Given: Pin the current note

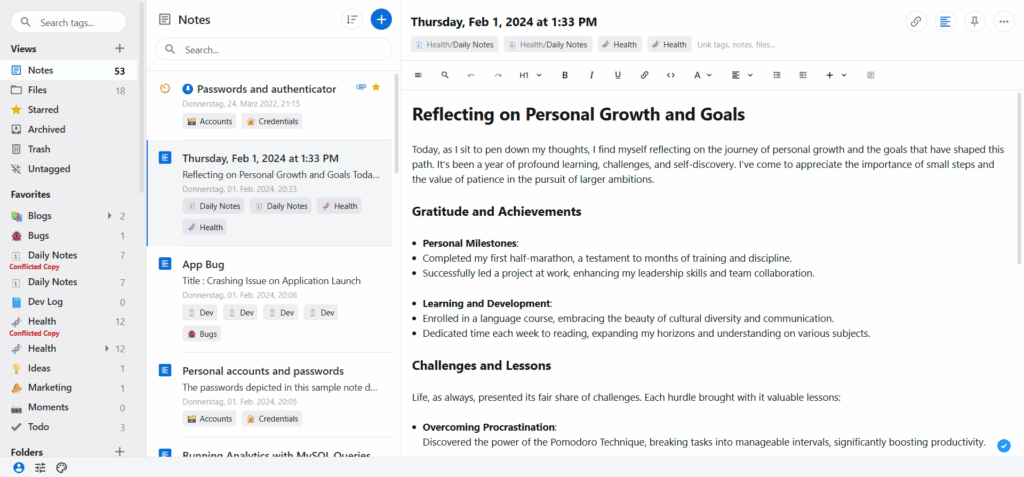Looking at the screenshot, I should coord(974,22).
